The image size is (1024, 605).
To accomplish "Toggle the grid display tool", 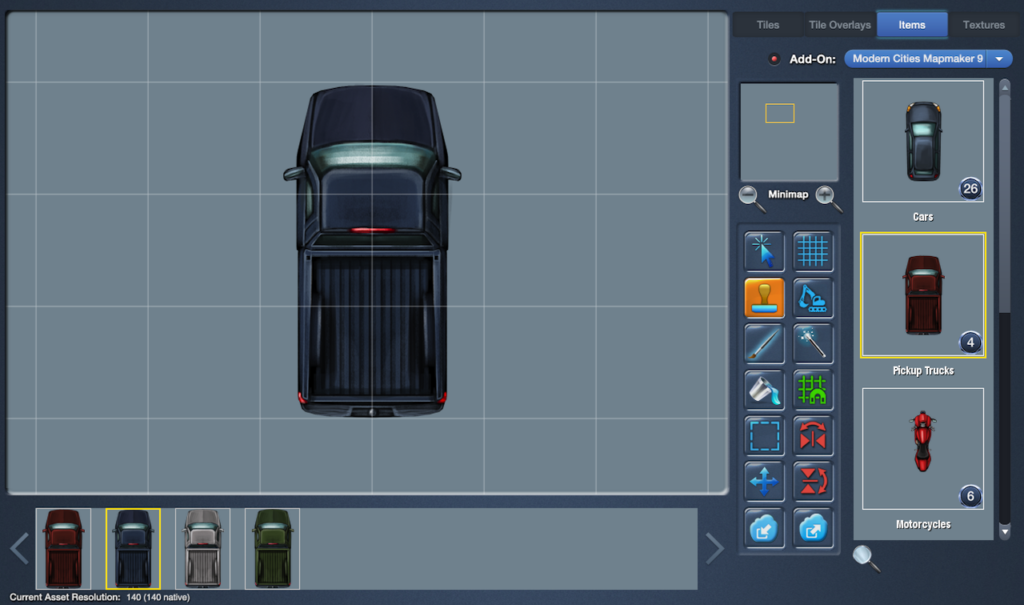I will (x=813, y=252).
